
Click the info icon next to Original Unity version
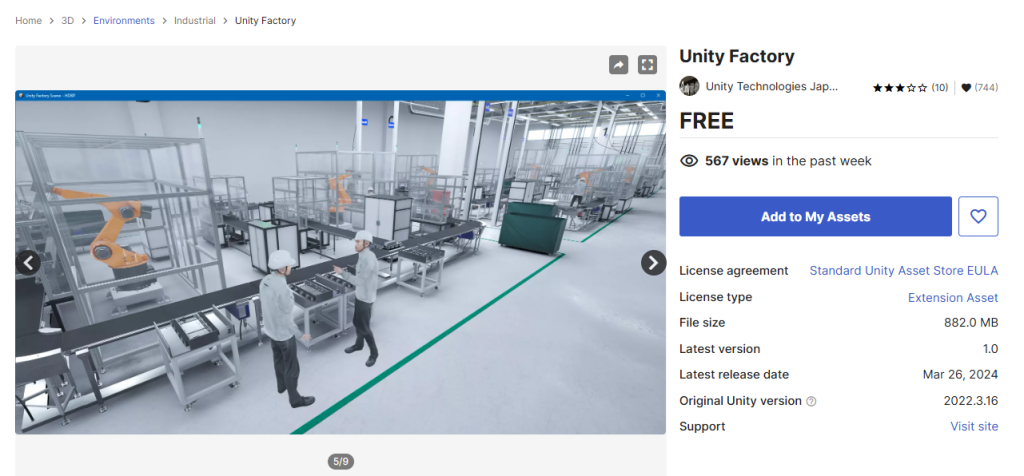811,401
